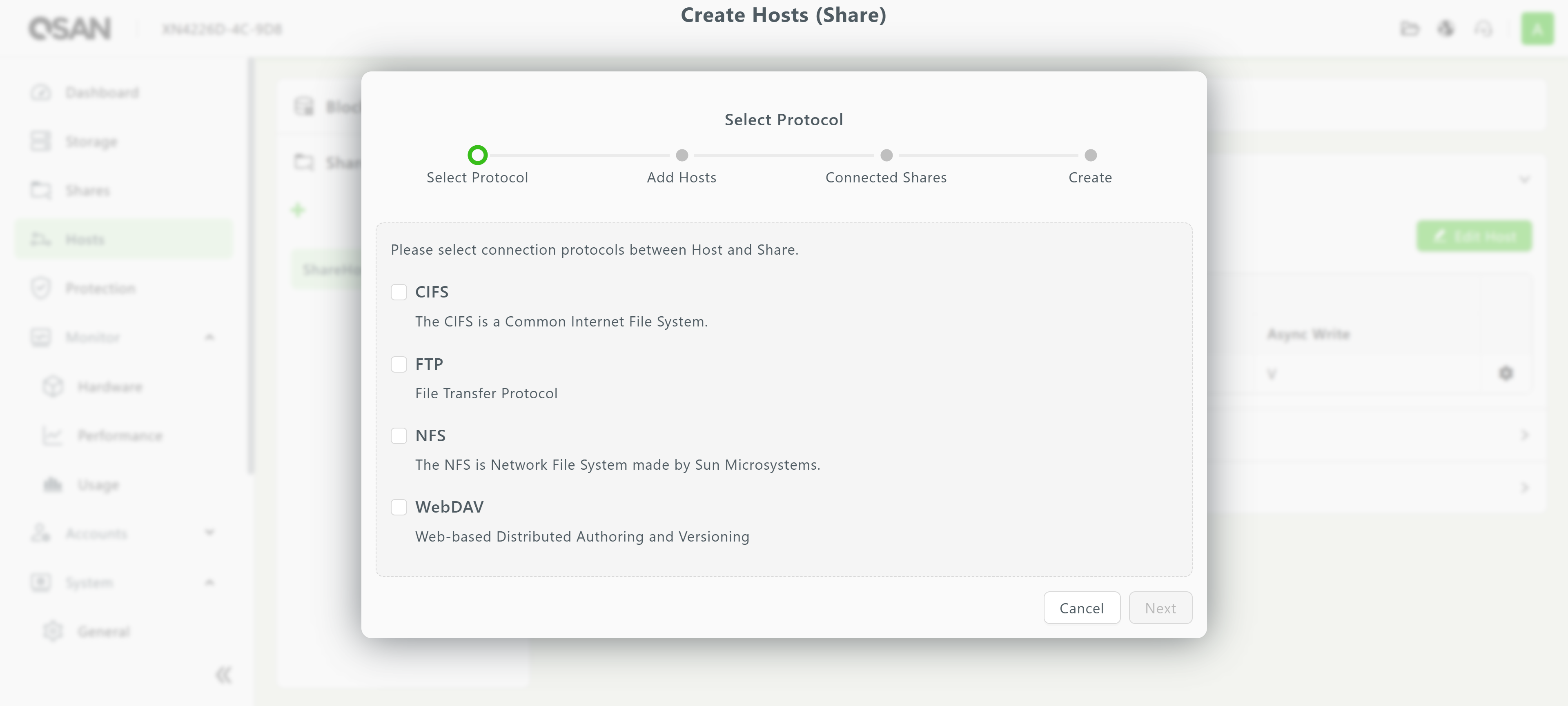Viewport: 1568px width, 706px height.
Task: Click the Cancel button
Action: coord(1081,608)
